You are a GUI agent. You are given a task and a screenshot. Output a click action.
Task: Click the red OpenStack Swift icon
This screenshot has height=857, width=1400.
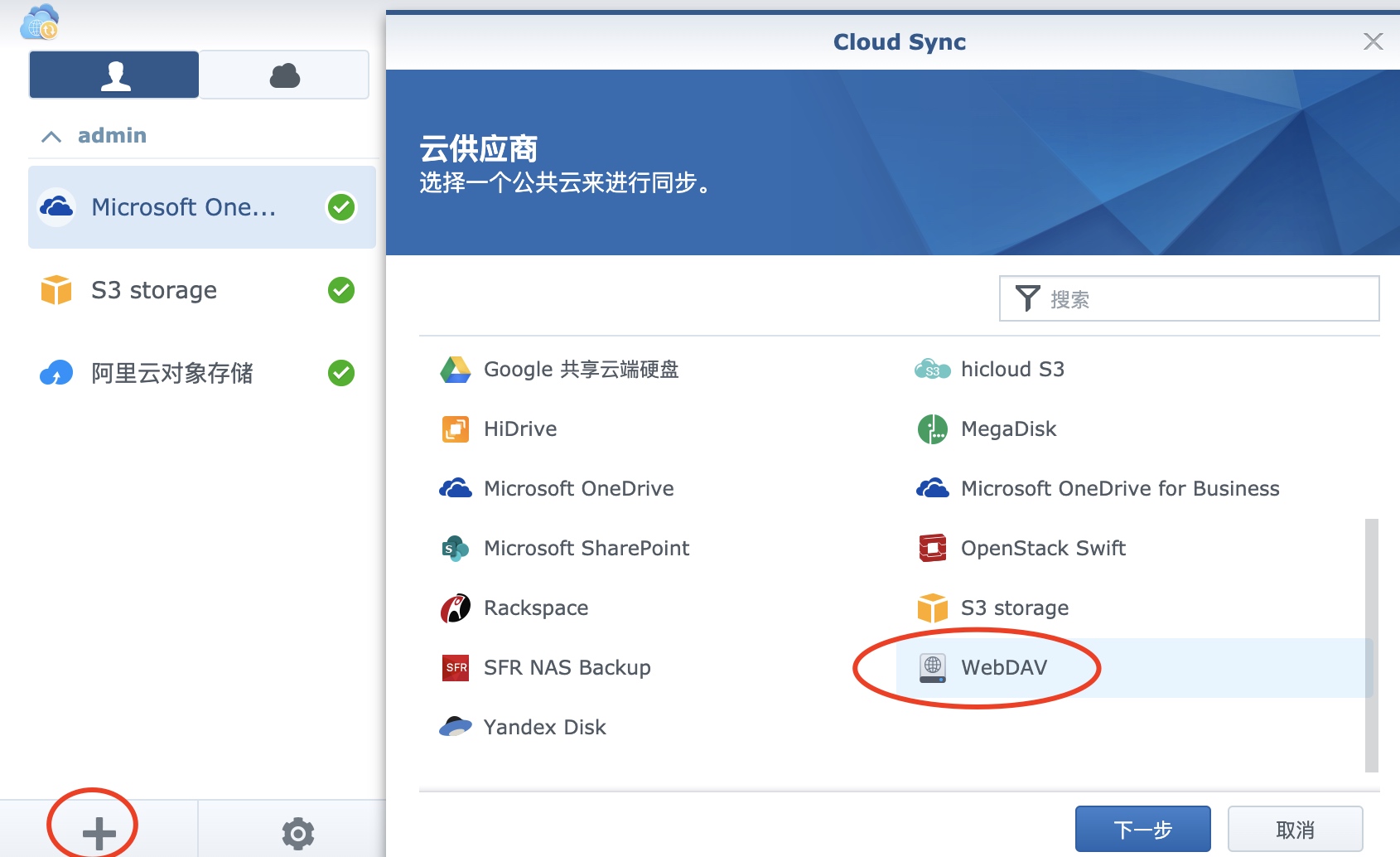[x=933, y=549]
